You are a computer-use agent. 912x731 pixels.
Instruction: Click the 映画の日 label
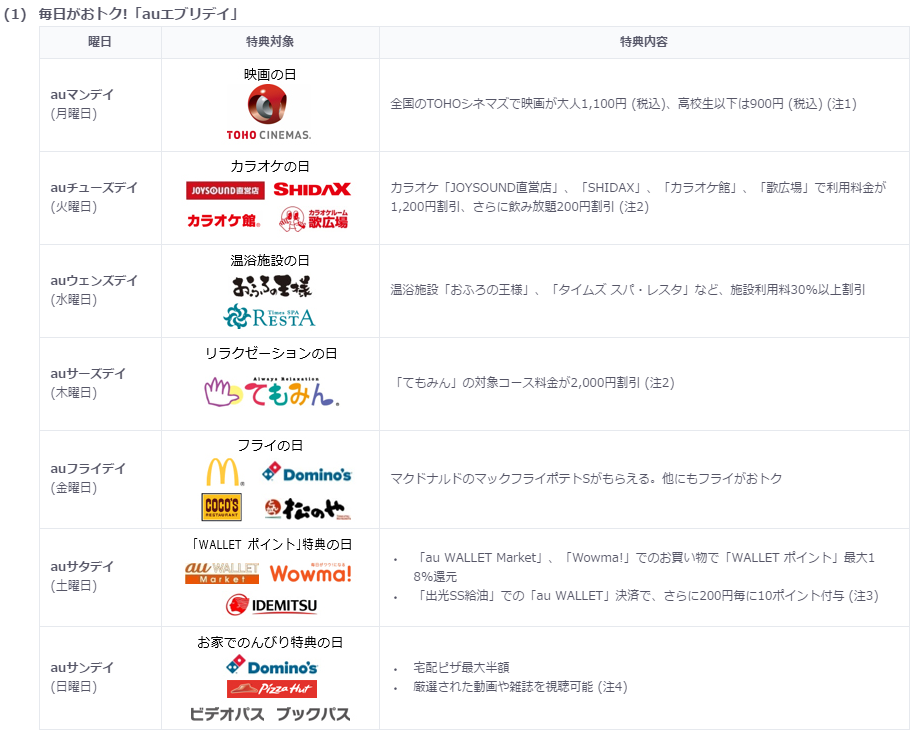tap(270, 74)
